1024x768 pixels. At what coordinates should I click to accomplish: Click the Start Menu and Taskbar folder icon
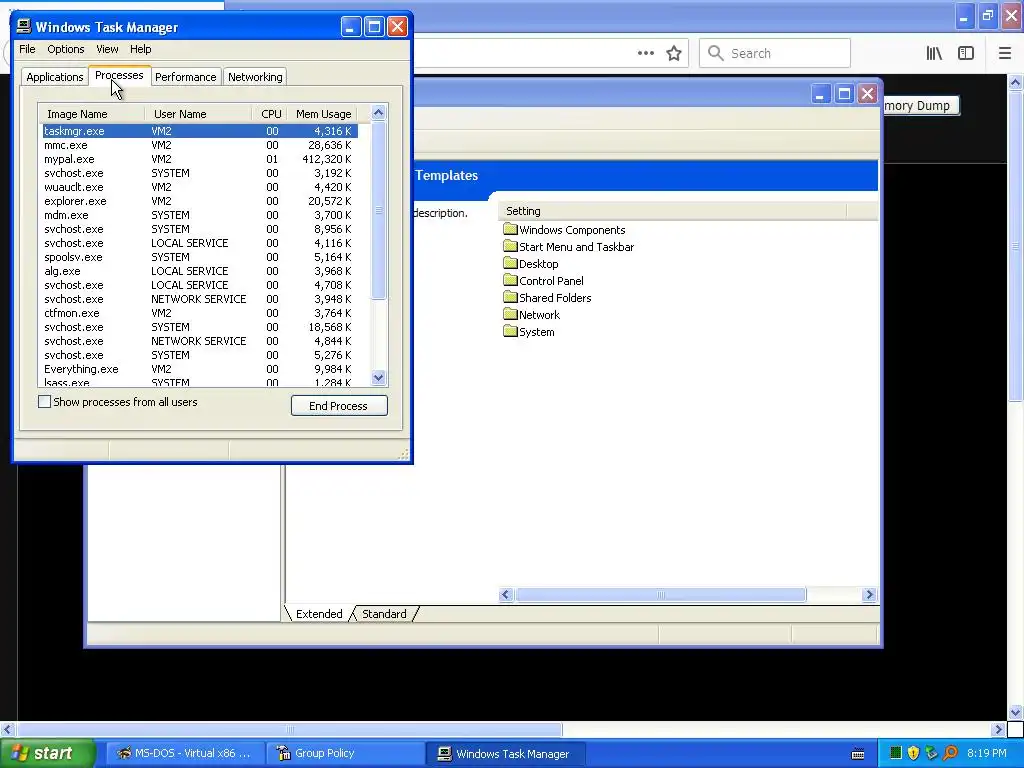click(510, 246)
